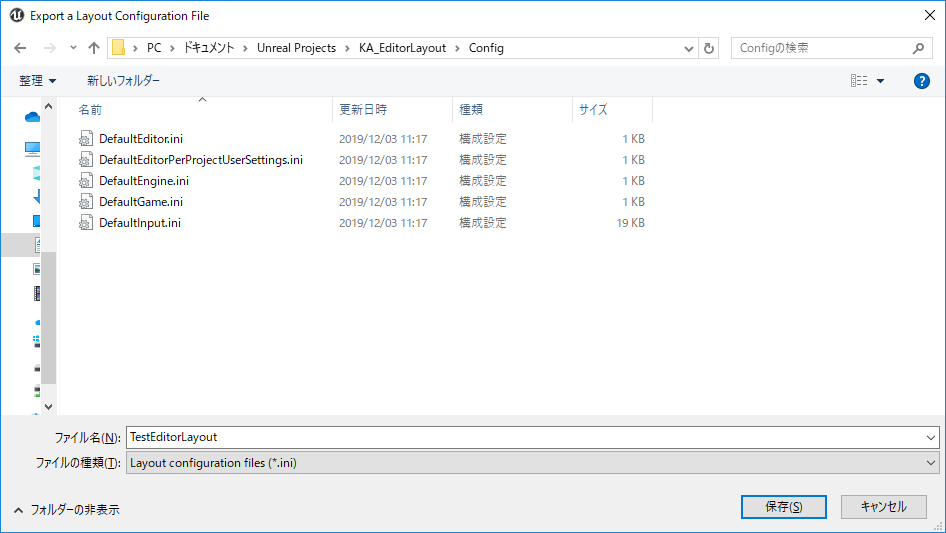Expand the file name dropdown arrow

coord(931,438)
